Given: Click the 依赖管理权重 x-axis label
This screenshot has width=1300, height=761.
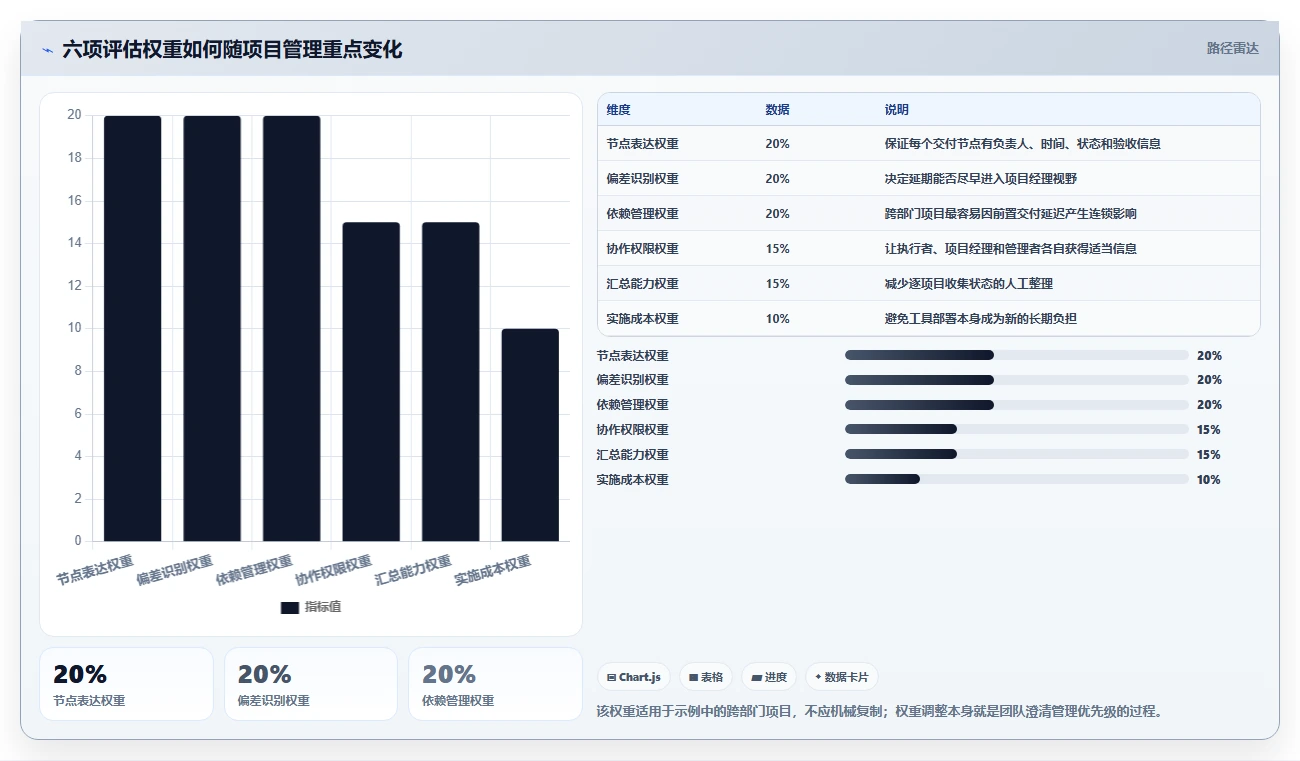Looking at the screenshot, I should pos(254,570).
